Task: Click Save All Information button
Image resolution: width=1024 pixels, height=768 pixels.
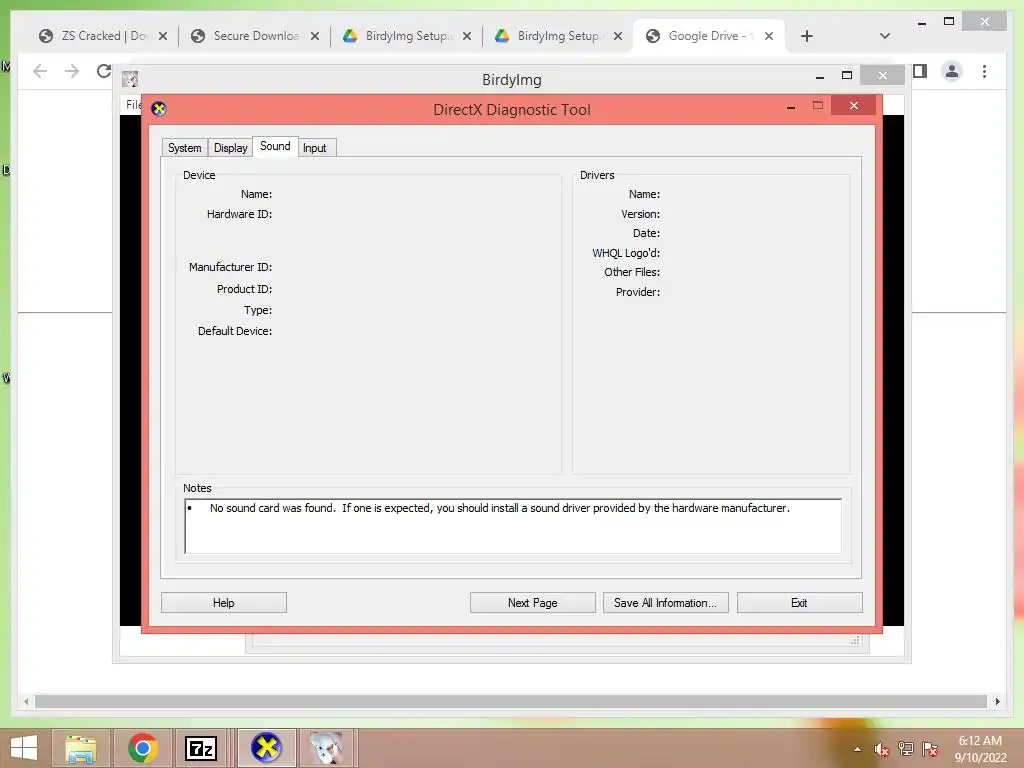Action: pyautogui.click(x=665, y=603)
